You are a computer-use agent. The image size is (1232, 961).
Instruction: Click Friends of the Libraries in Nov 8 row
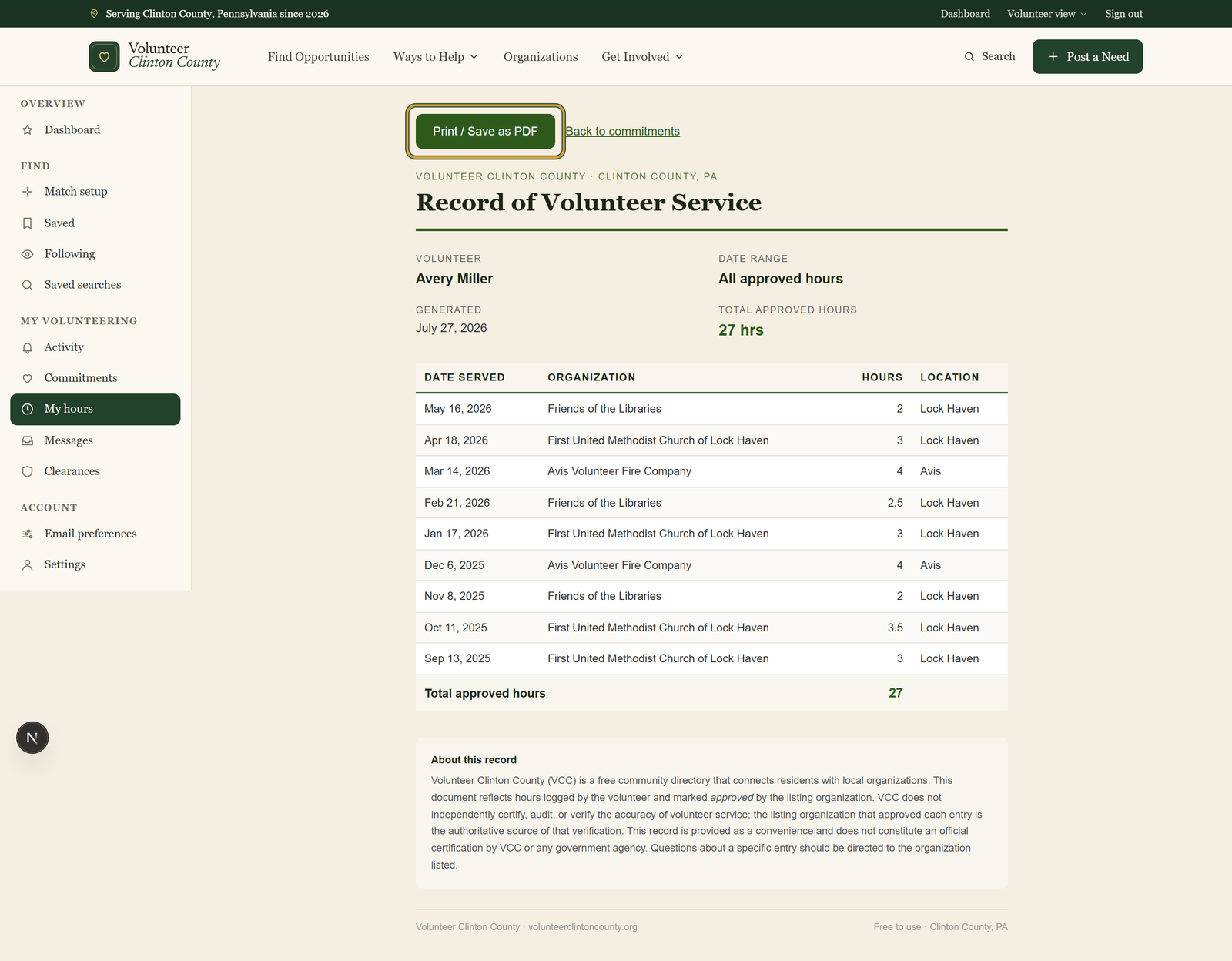[604, 596]
